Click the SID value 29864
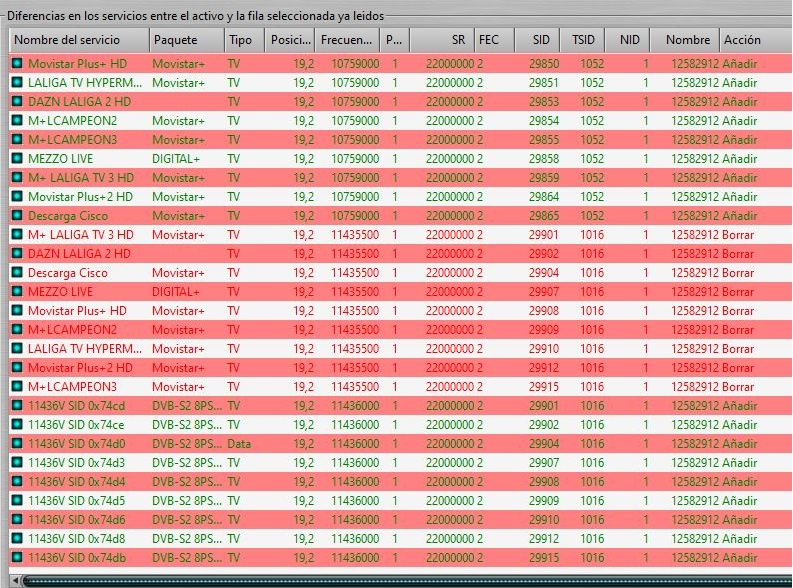The height and width of the screenshot is (588, 793). 544,197
